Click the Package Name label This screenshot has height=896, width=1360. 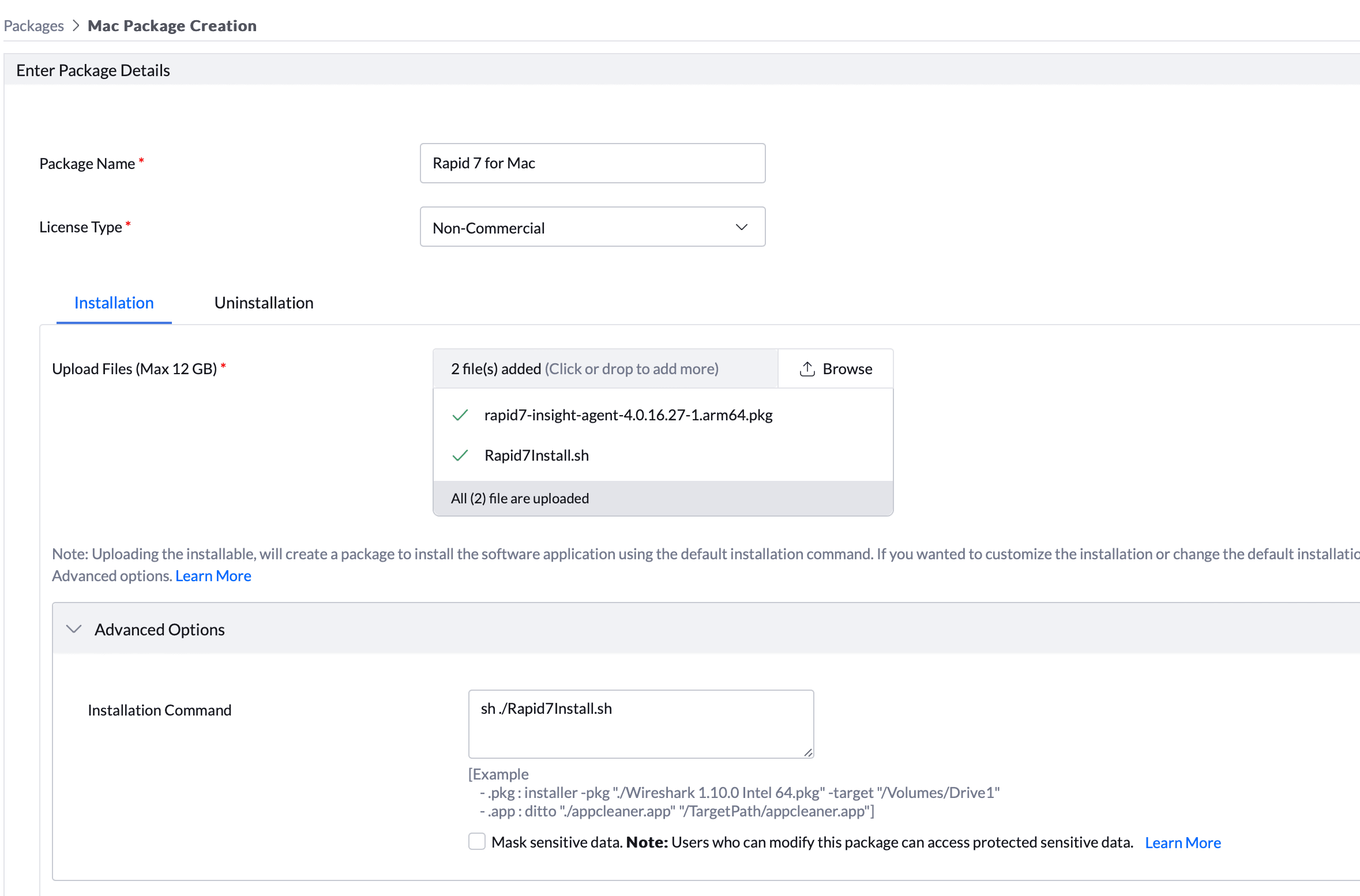pos(87,164)
